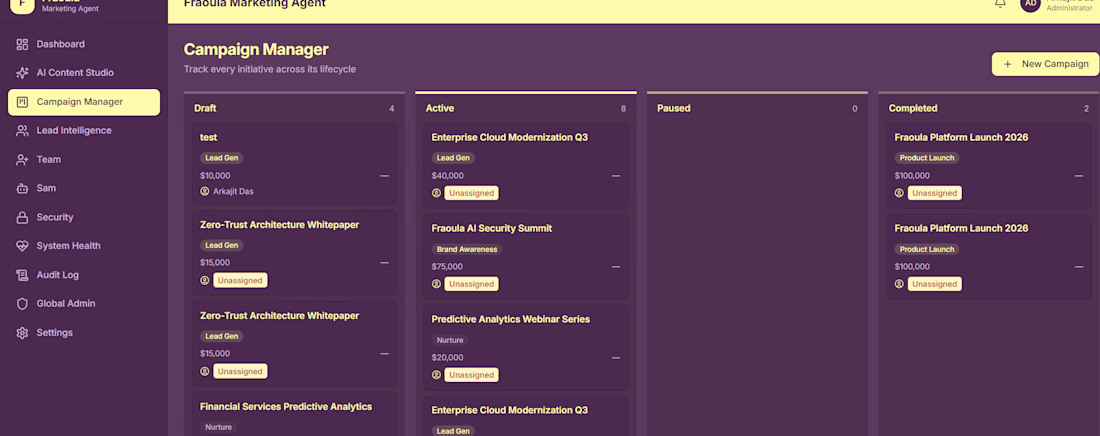
Task: Click the Campaign Manager page heading
Action: pos(256,49)
